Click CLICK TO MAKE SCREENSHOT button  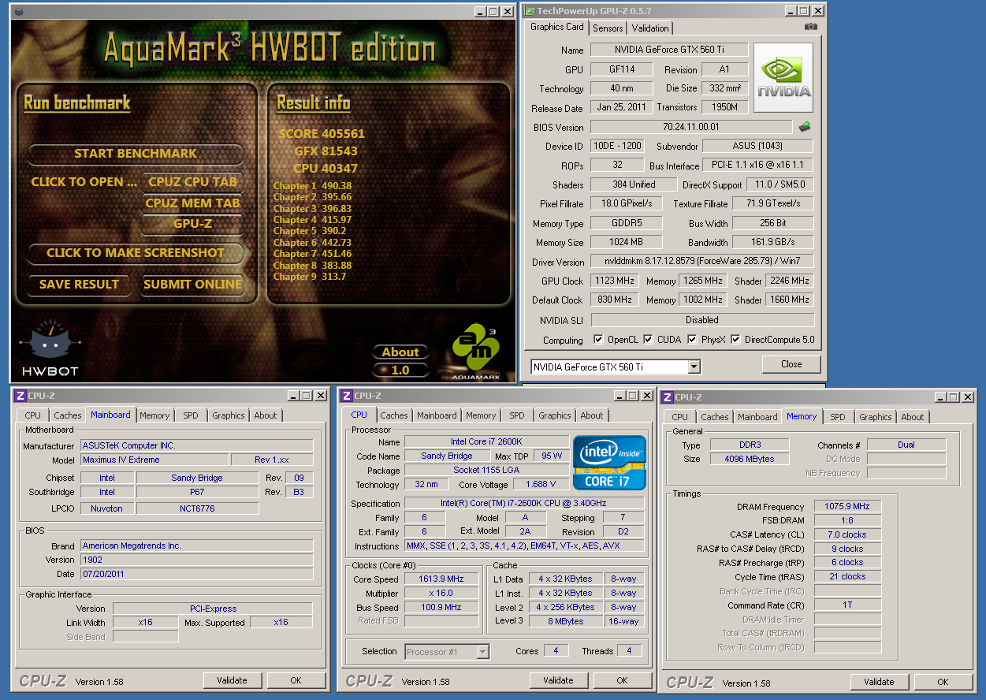[135, 253]
